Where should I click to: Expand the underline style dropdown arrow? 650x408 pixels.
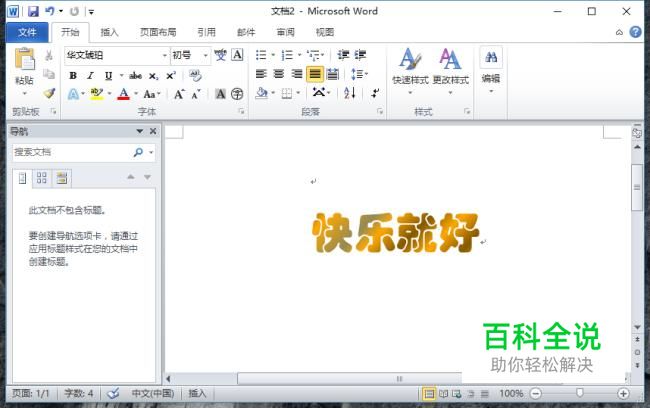tap(121, 75)
